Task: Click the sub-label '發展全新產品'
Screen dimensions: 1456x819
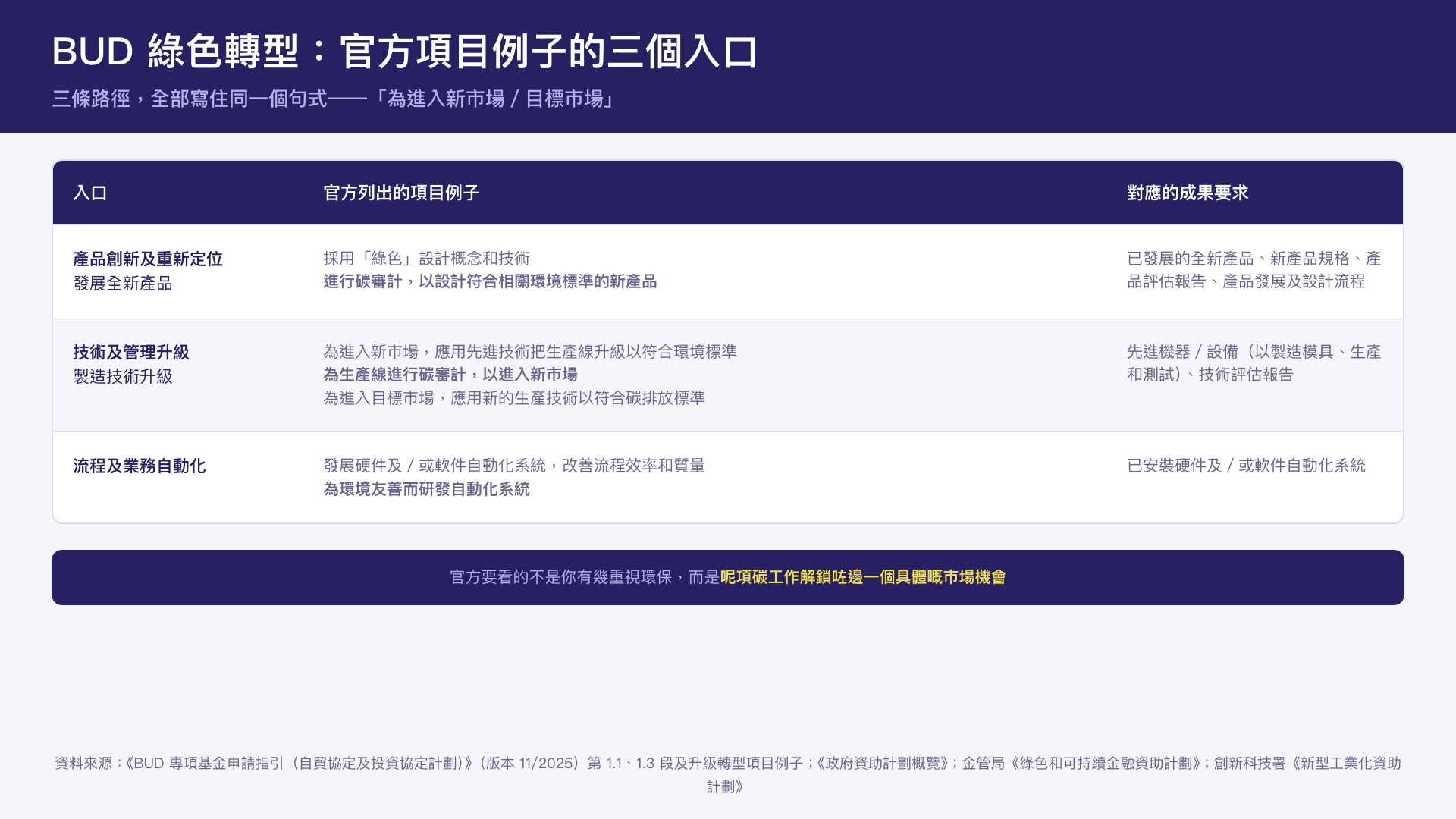Action: click(123, 284)
